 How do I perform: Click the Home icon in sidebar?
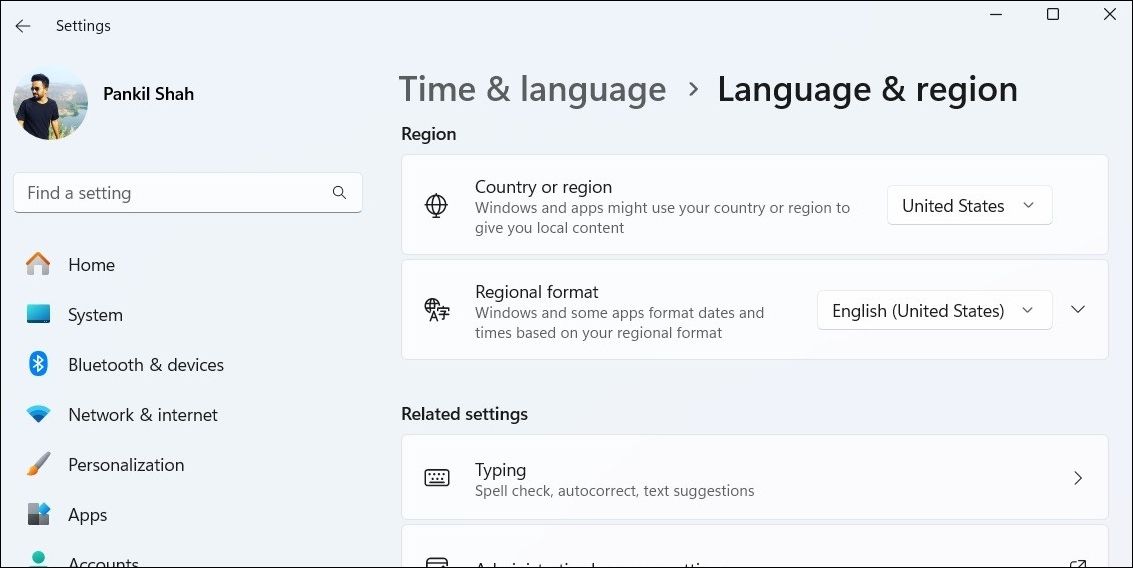(38, 265)
